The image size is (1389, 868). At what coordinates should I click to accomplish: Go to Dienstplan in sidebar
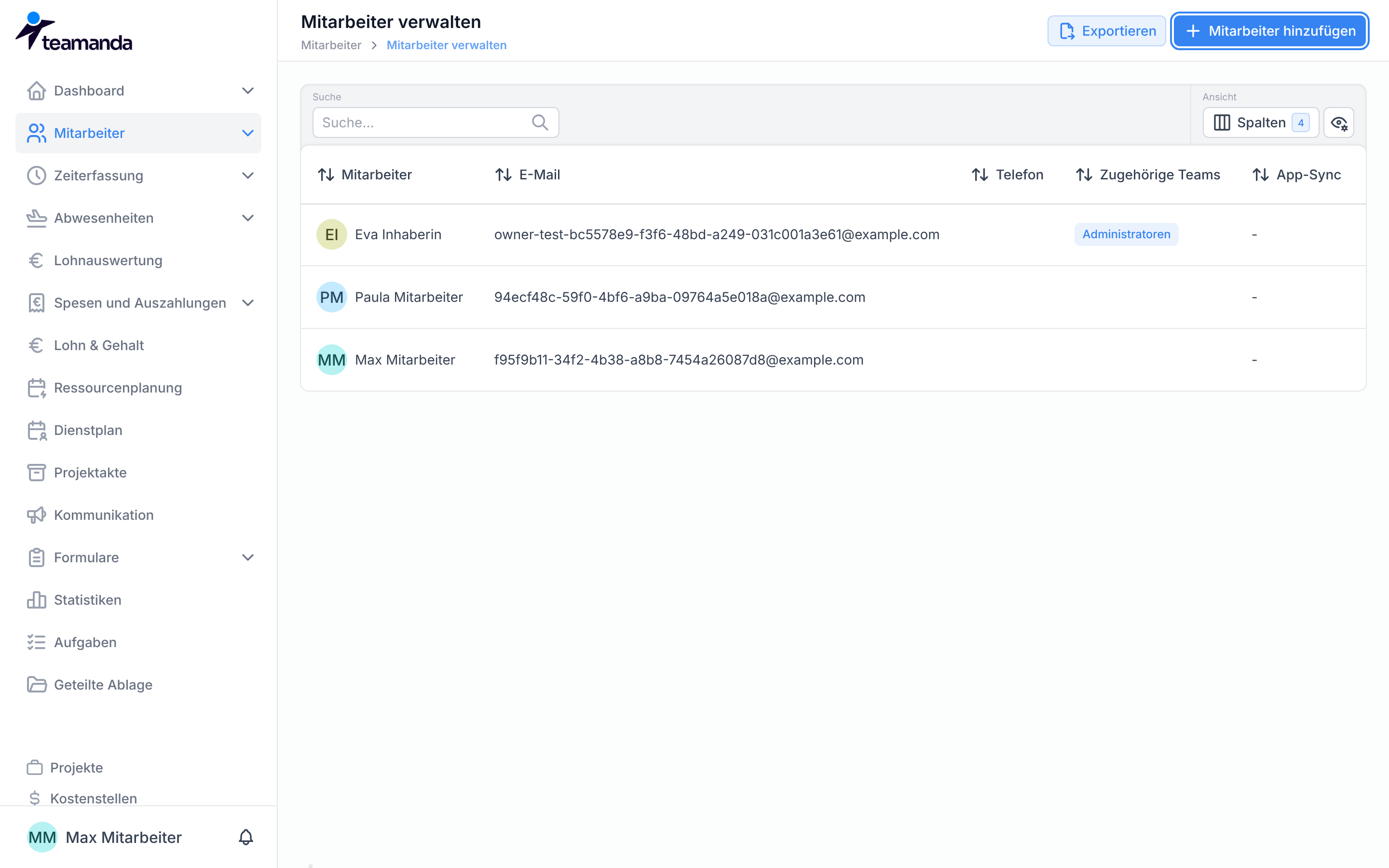pos(138,431)
